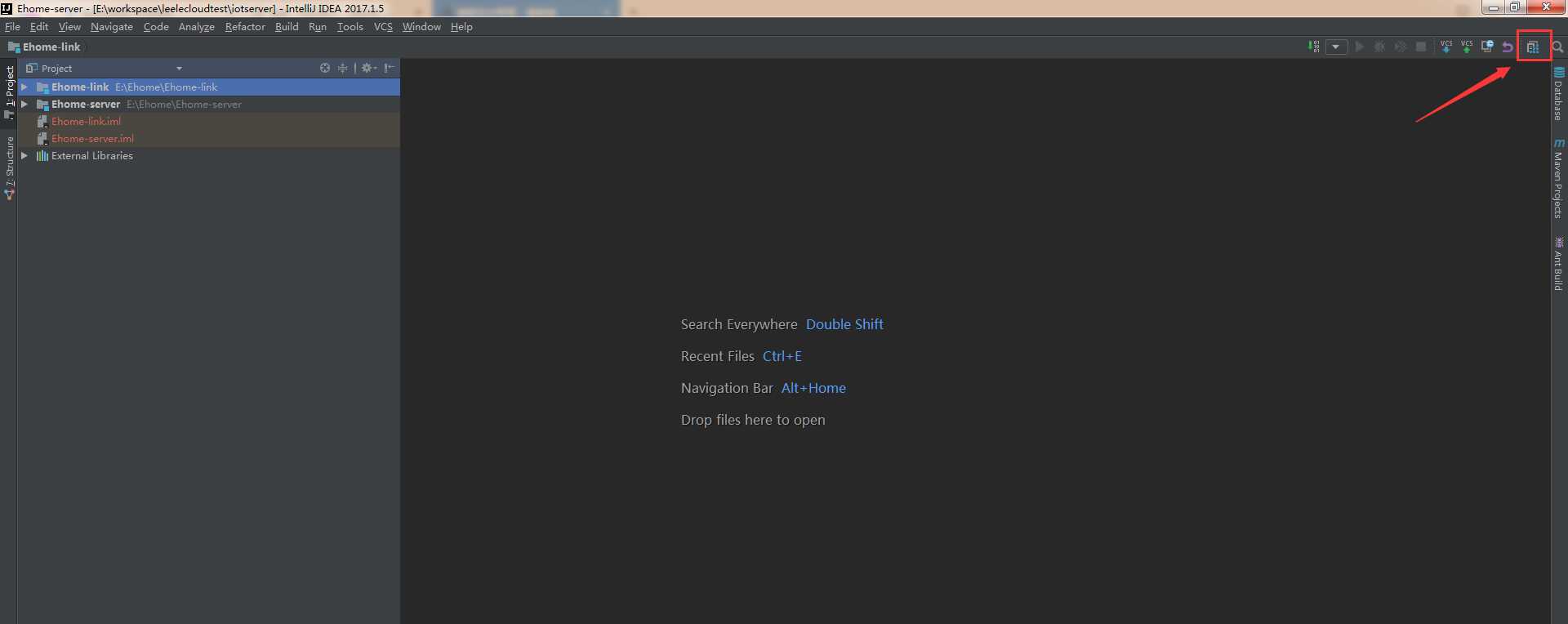The image size is (1568, 624).
Task: Open the Help menu
Action: [461, 26]
